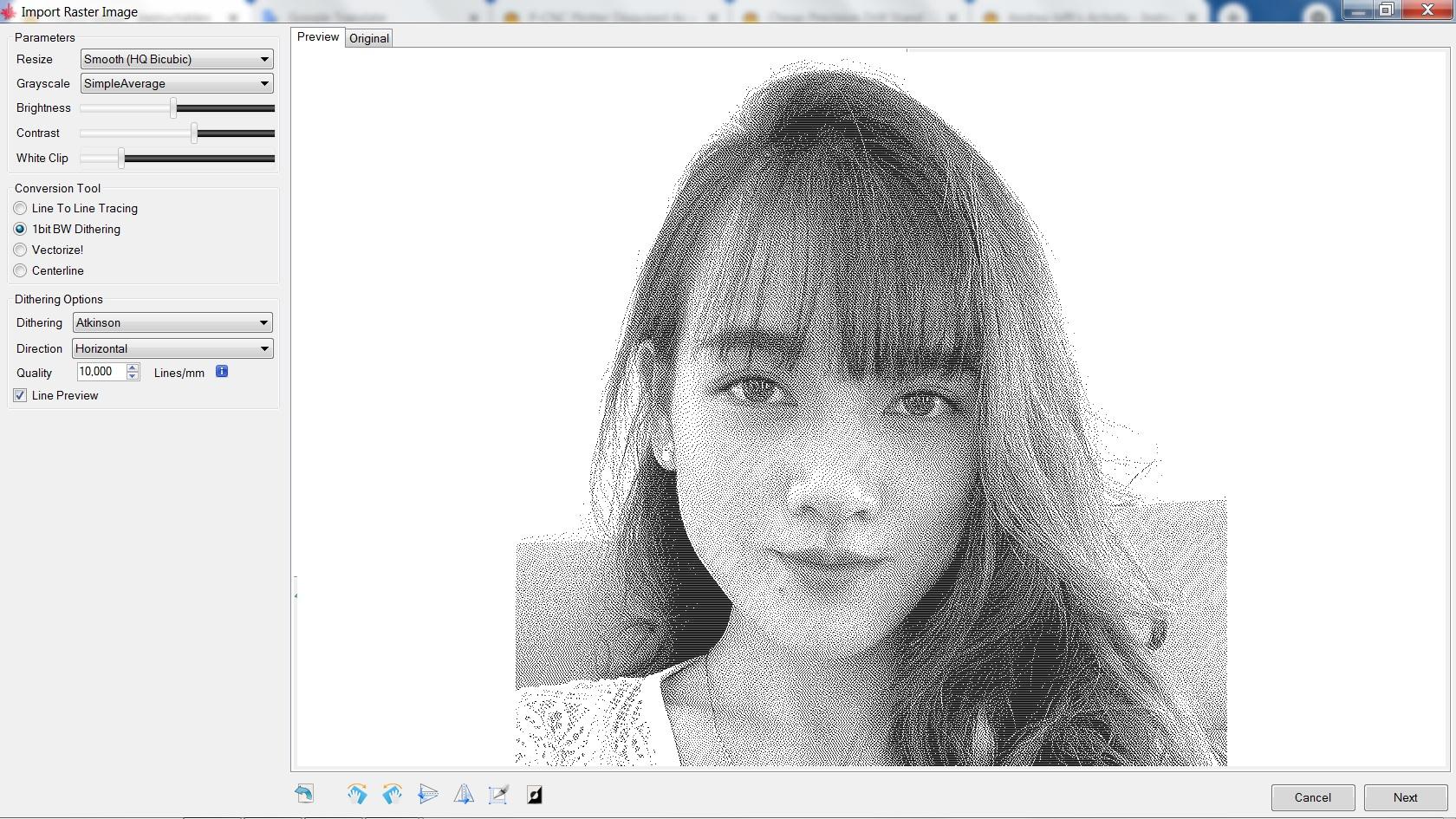Screen dimensions: 1456x819
Task: Switch to the Original tab
Action: (x=369, y=38)
